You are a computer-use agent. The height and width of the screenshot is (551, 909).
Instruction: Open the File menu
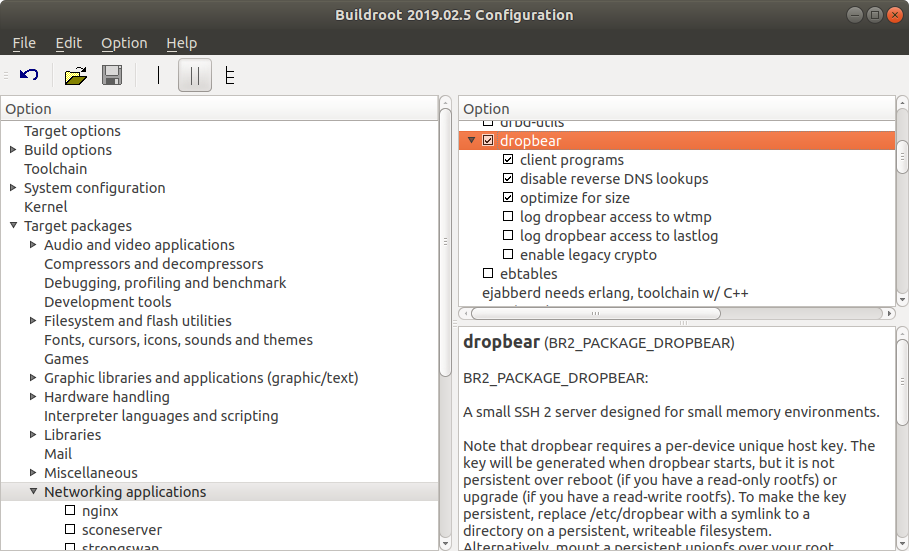pos(24,43)
